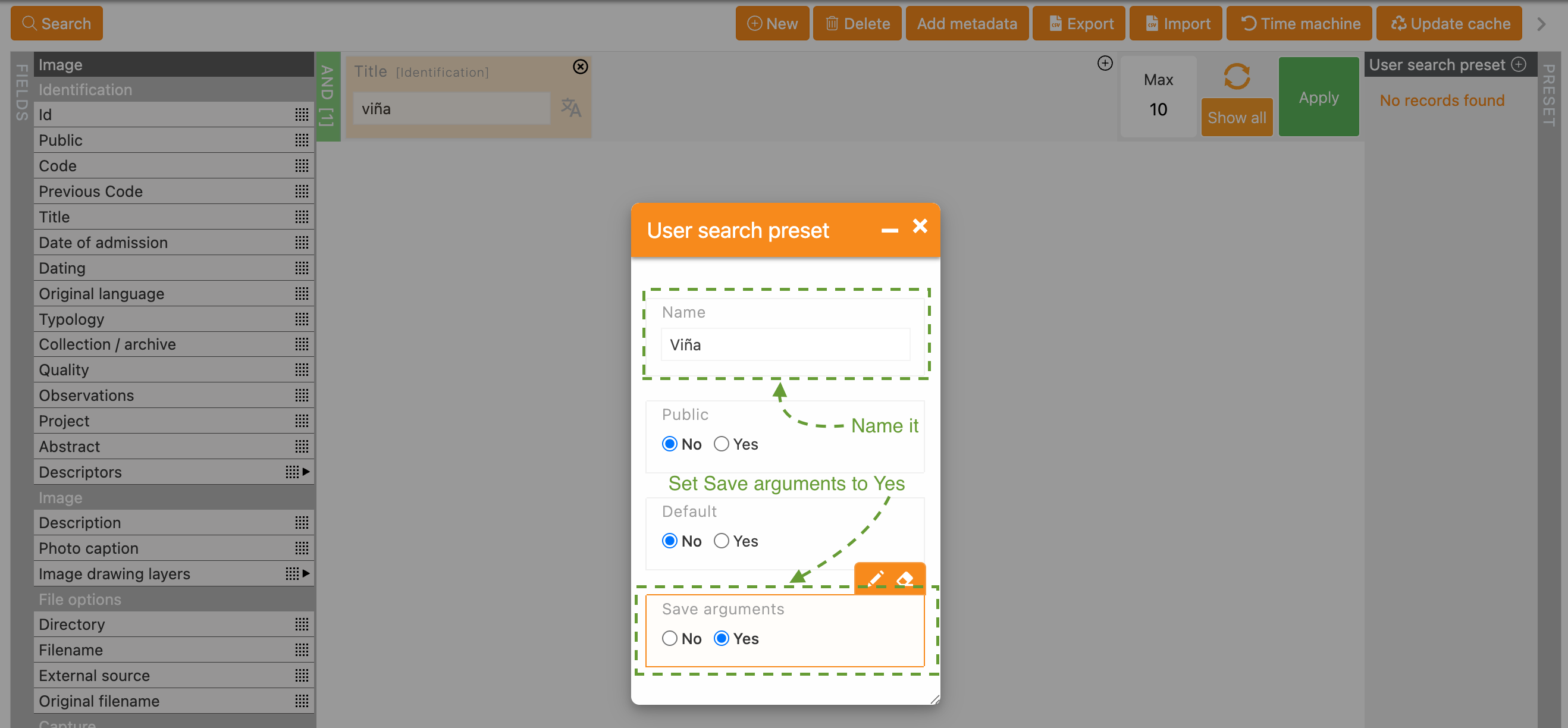Click the Delete button
This screenshot has width=1568, height=728.
pos(857,23)
